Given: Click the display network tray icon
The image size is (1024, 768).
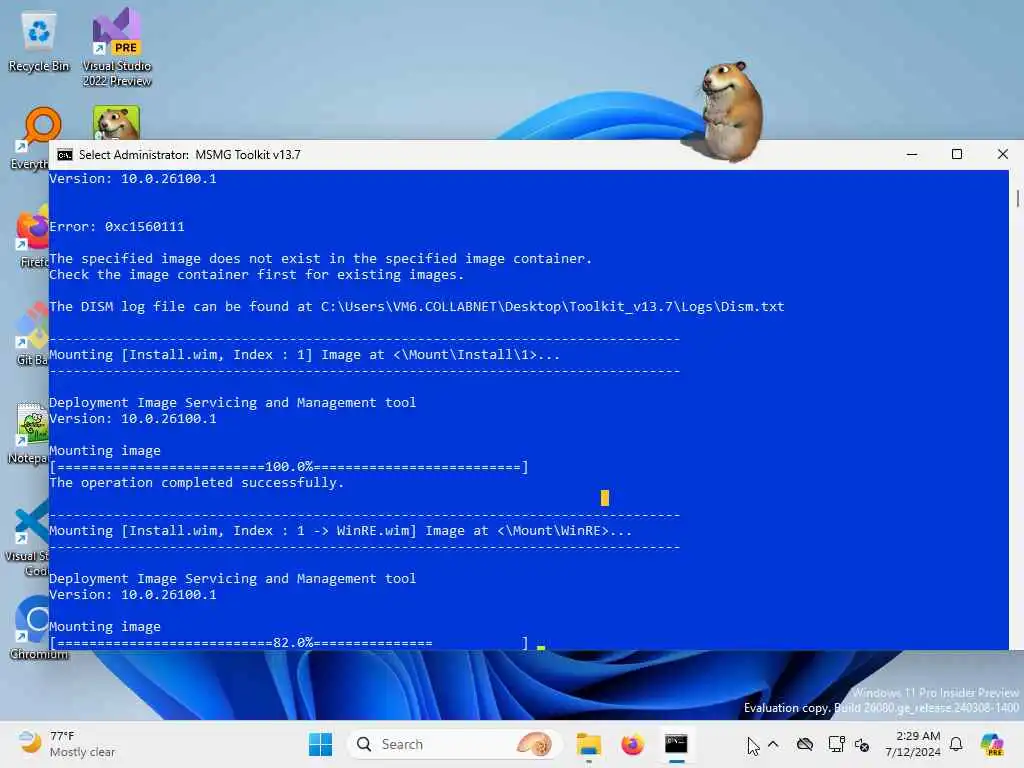Looking at the screenshot, I should pyautogui.click(x=836, y=744).
